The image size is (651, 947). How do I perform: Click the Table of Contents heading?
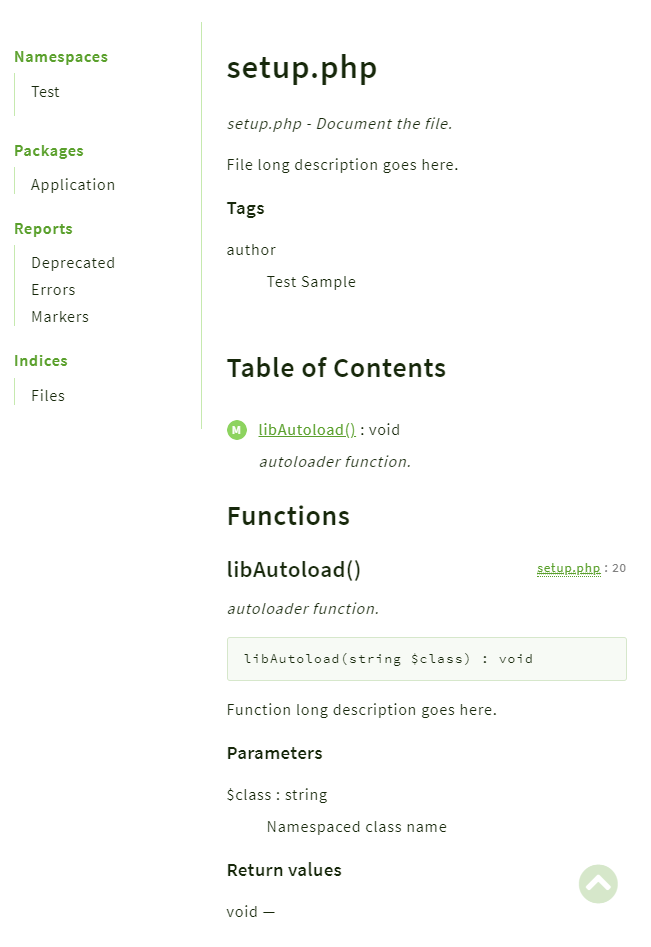coord(336,367)
